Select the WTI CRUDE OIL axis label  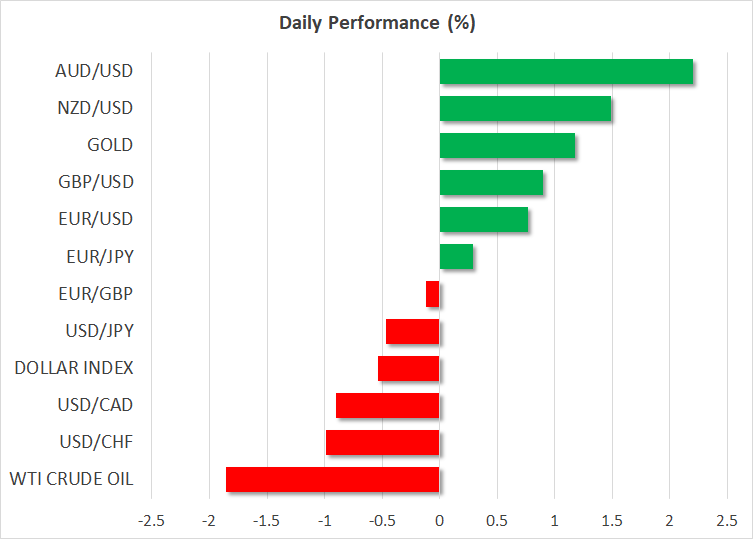pyautogui.click(x=73, y=479)
